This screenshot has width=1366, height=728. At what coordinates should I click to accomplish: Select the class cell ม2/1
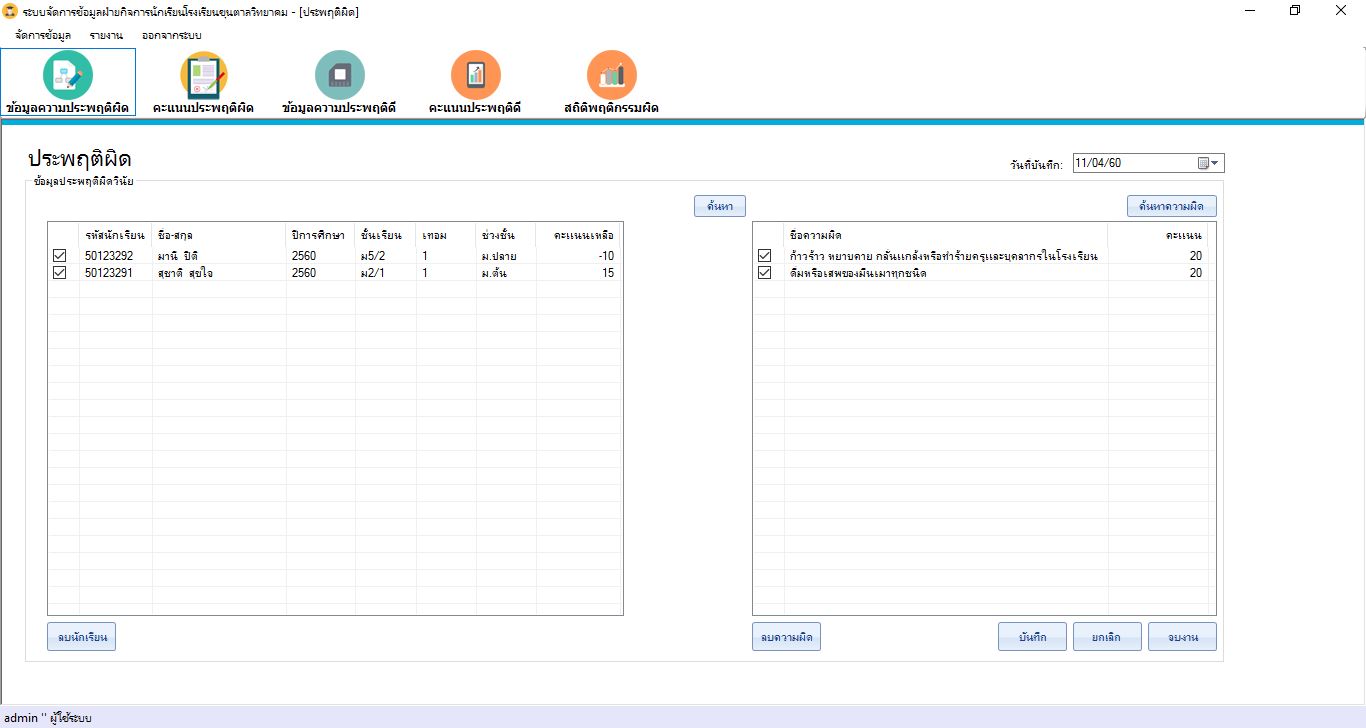[385, 272]
